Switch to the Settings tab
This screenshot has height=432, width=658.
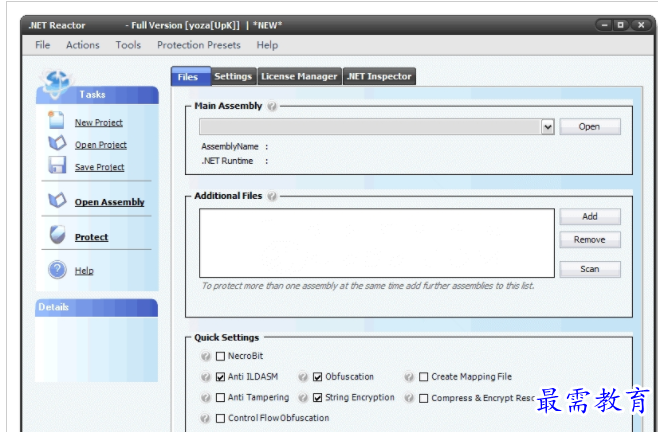coord(233,76)
